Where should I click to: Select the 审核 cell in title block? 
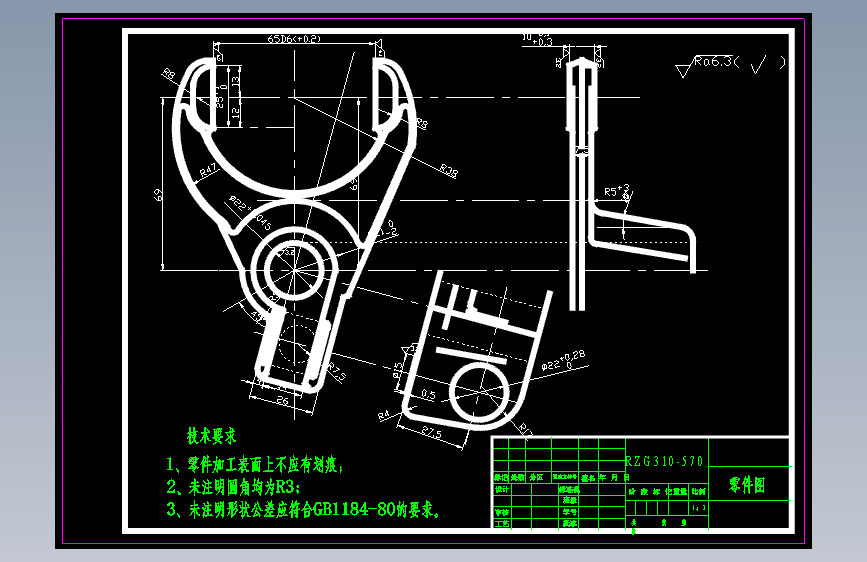click(x=502, y=513)
